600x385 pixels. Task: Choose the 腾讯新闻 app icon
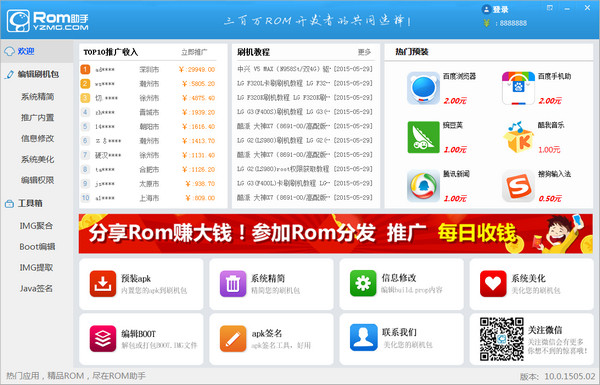[x=423, y=186]
